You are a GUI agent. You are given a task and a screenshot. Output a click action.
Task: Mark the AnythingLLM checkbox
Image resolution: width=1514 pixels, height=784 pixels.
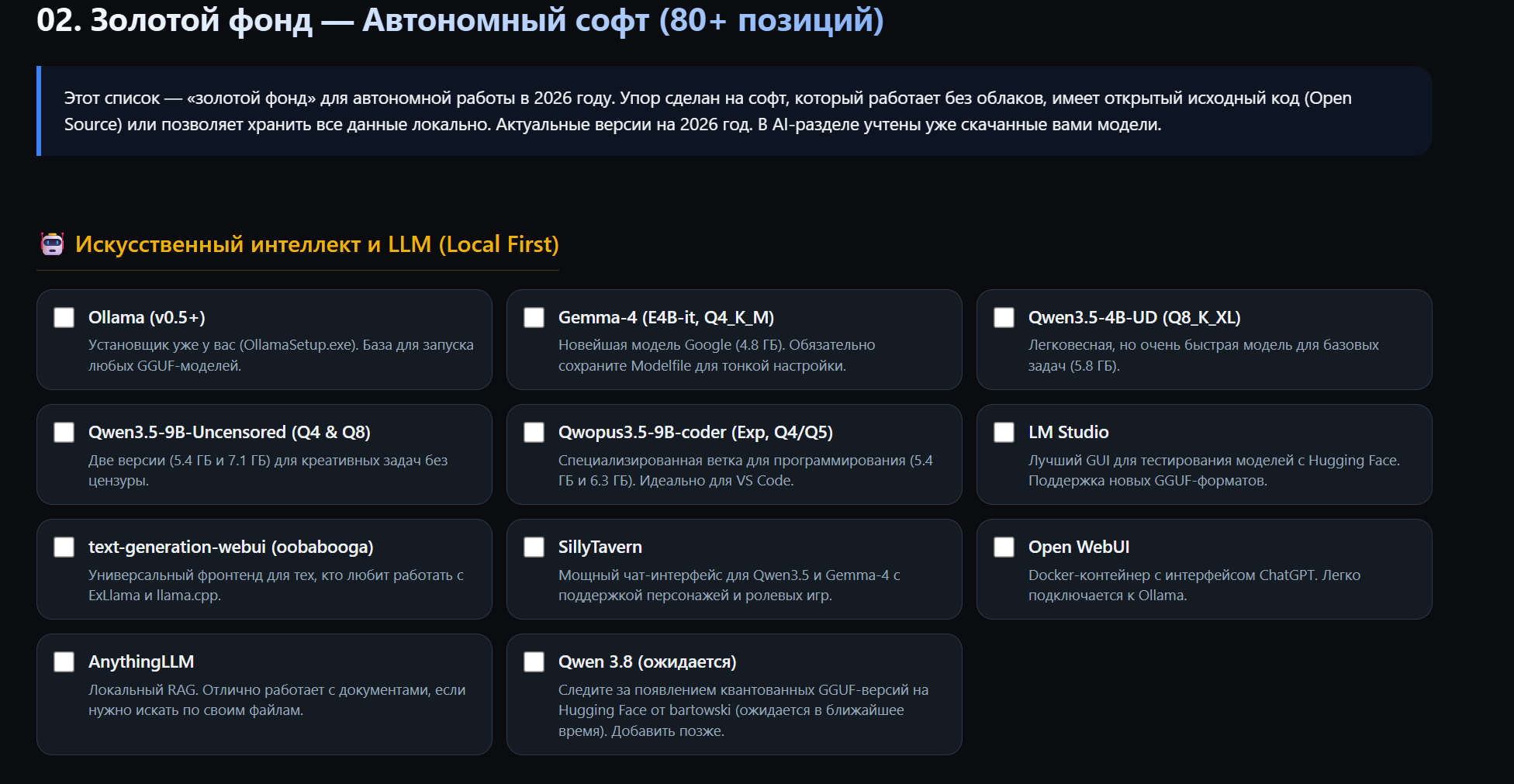click(x=64, y=661)
